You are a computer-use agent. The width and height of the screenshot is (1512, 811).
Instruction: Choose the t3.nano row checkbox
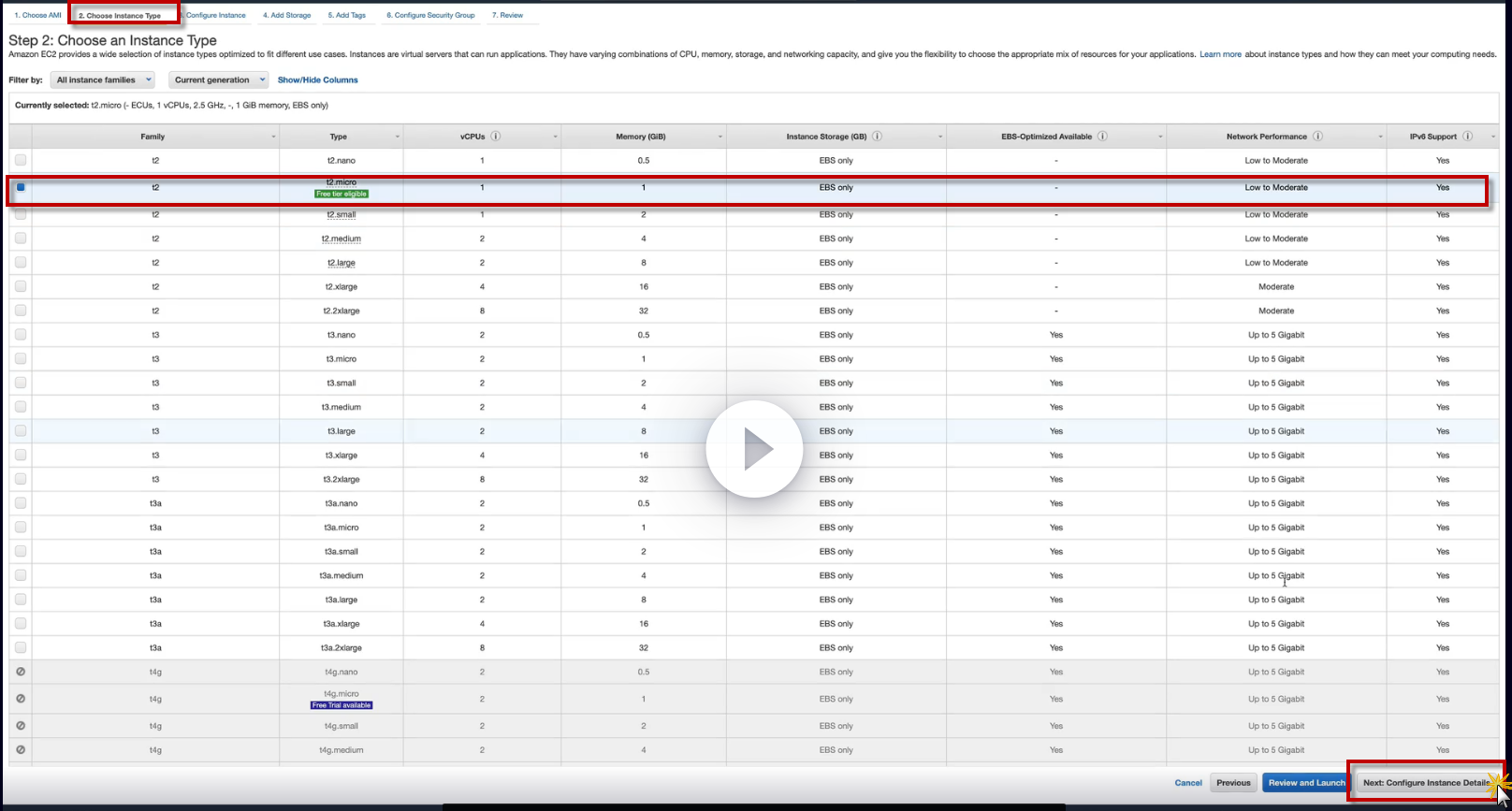click(21, 335)
